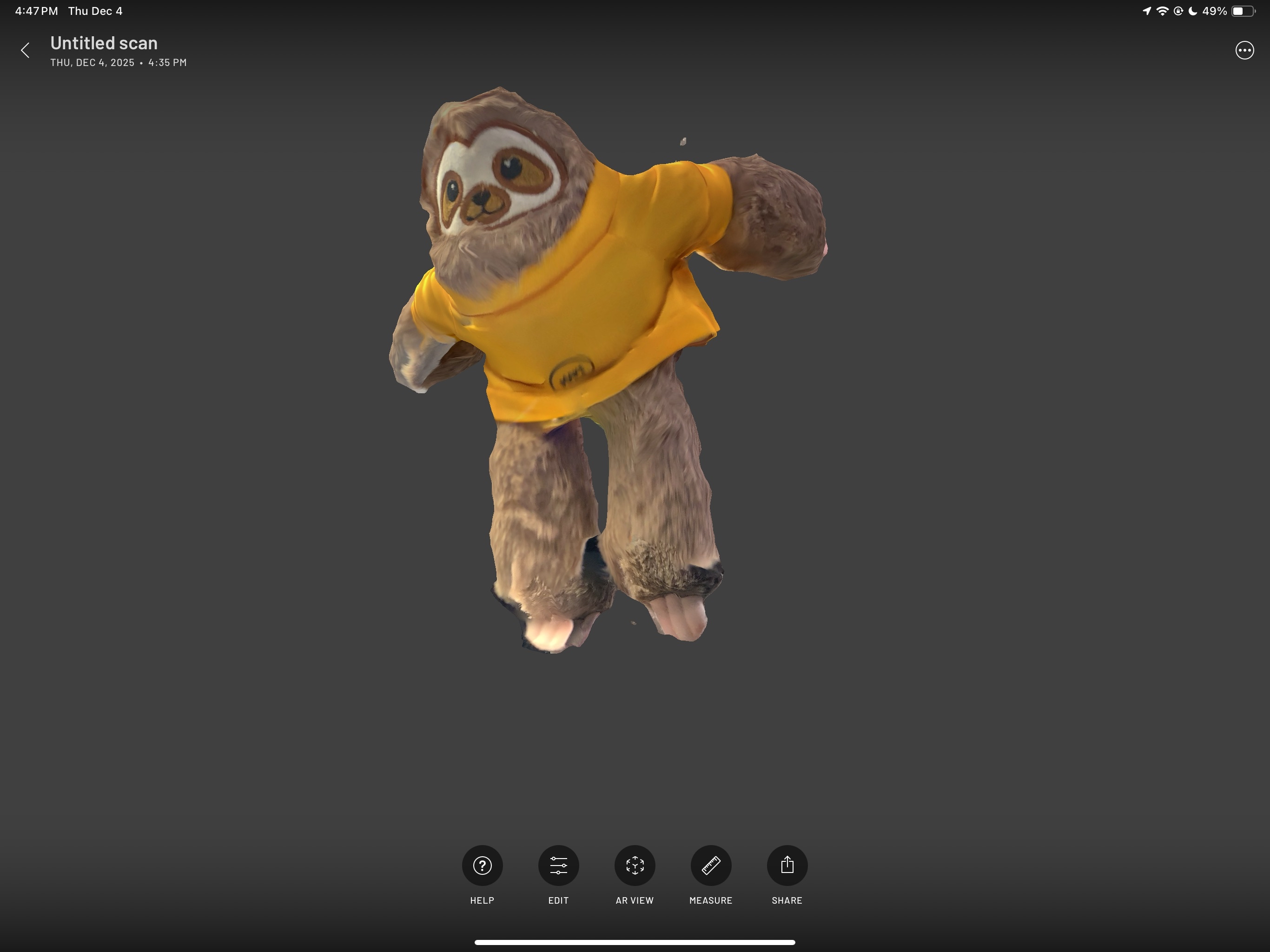
Task: Tap the sliders adjustment icon
Action: [x=558, y=865]
